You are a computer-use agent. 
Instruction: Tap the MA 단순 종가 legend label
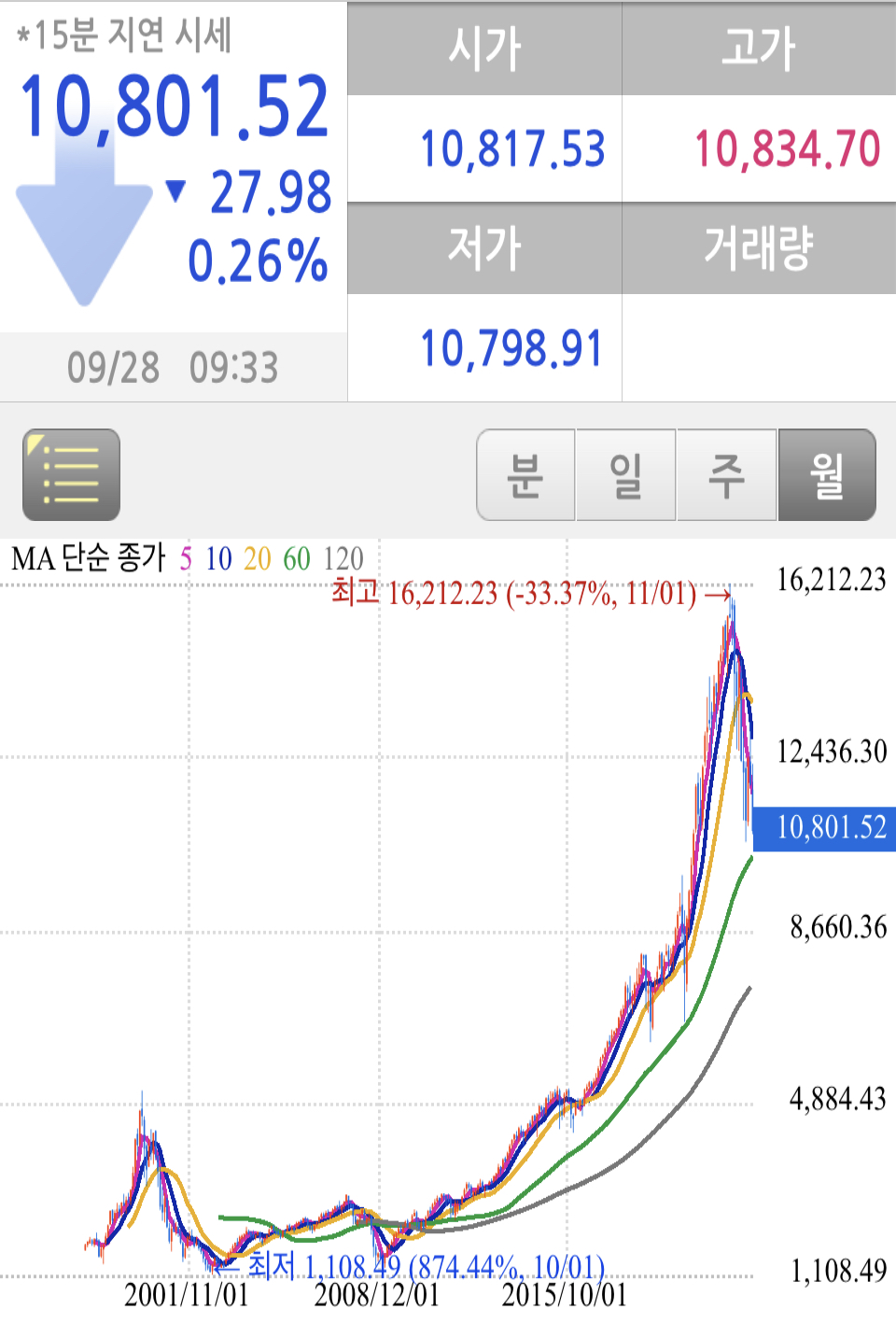pos(89,558)
